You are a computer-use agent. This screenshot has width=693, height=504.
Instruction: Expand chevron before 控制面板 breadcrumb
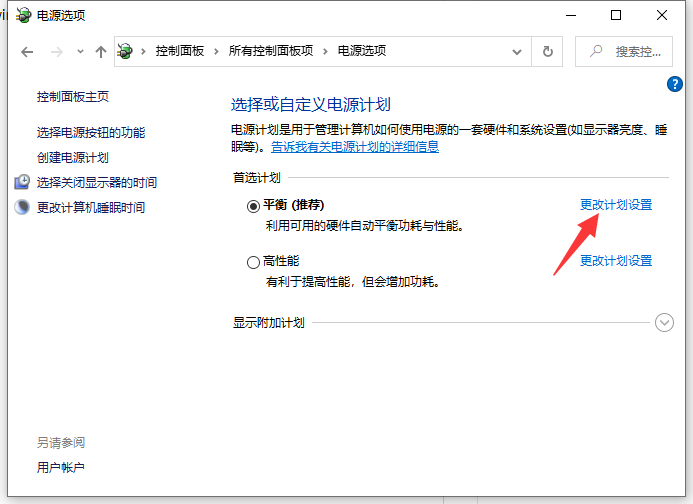tap(143, 51)
